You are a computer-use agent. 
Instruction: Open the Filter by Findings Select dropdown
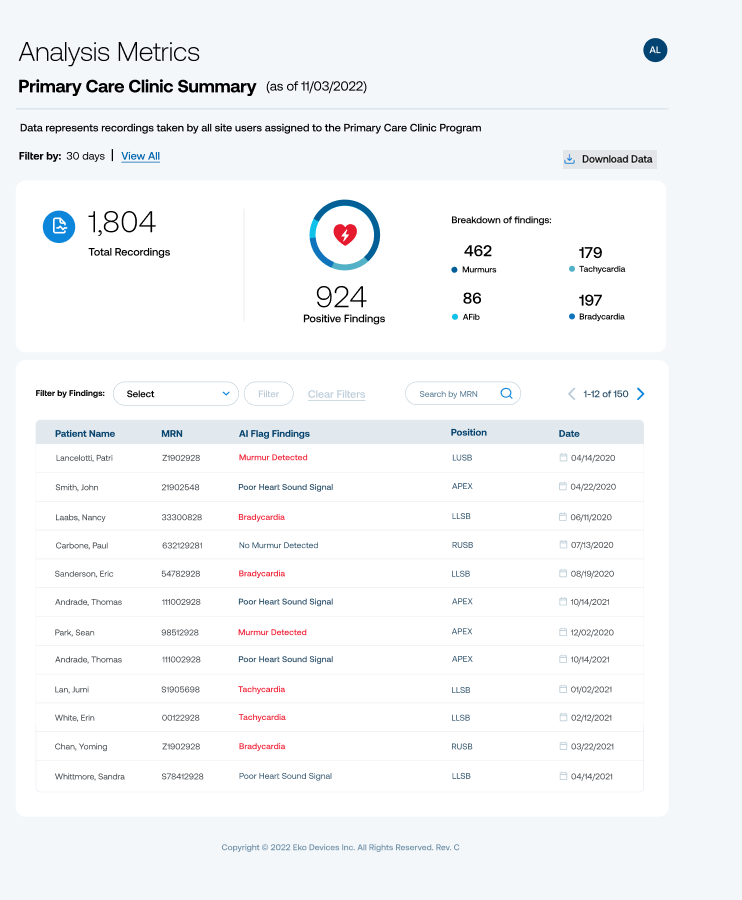coord(176,394)
